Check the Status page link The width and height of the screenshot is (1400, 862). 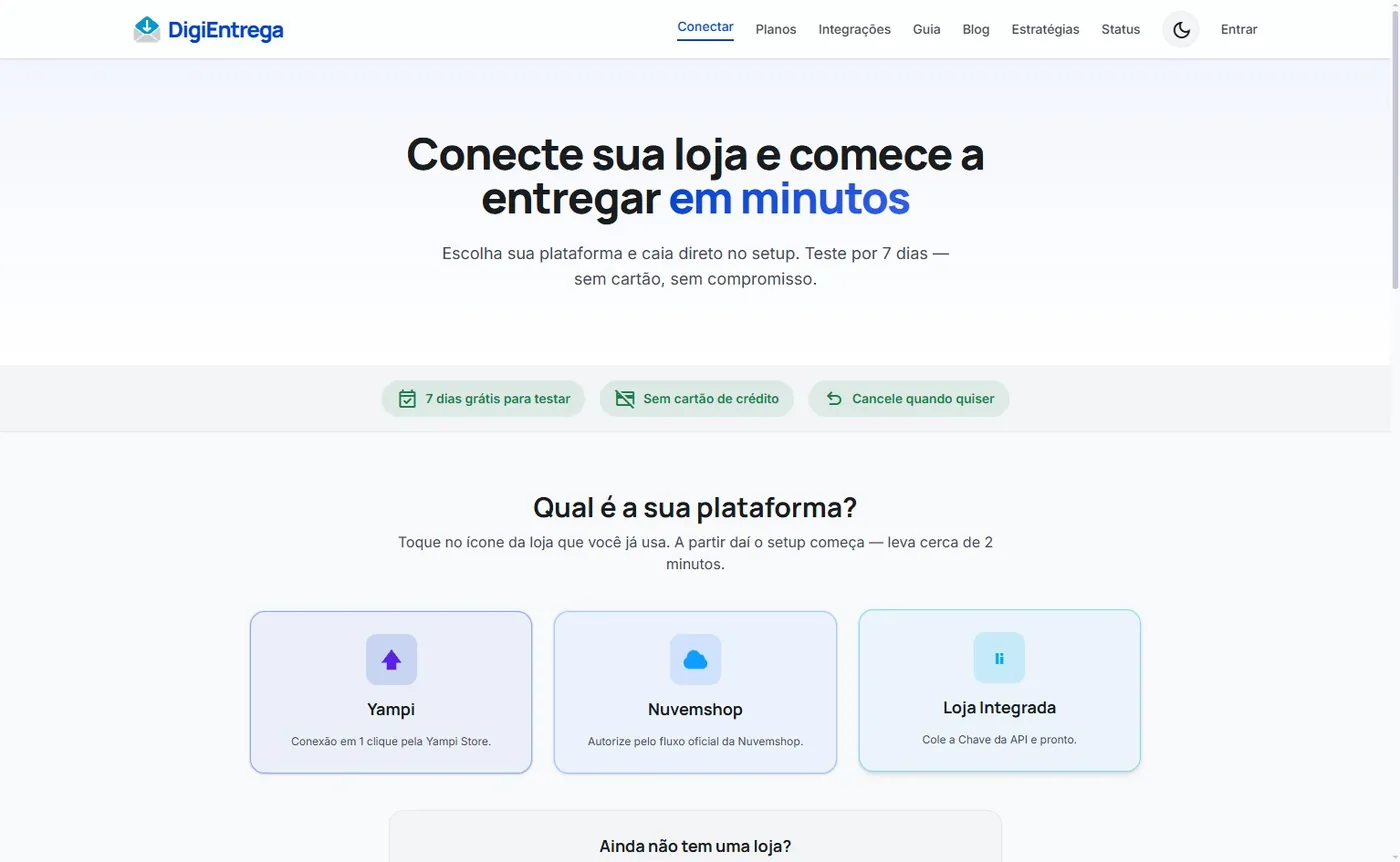click(1120, 29)
